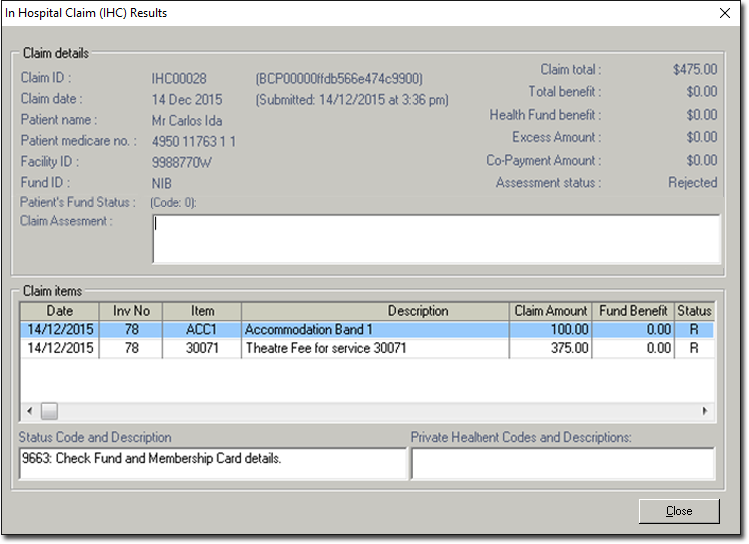Viewport: 749px width, 544px height.
Task: Click the Status Code and Description field
Action: click(x=212, y=462)
